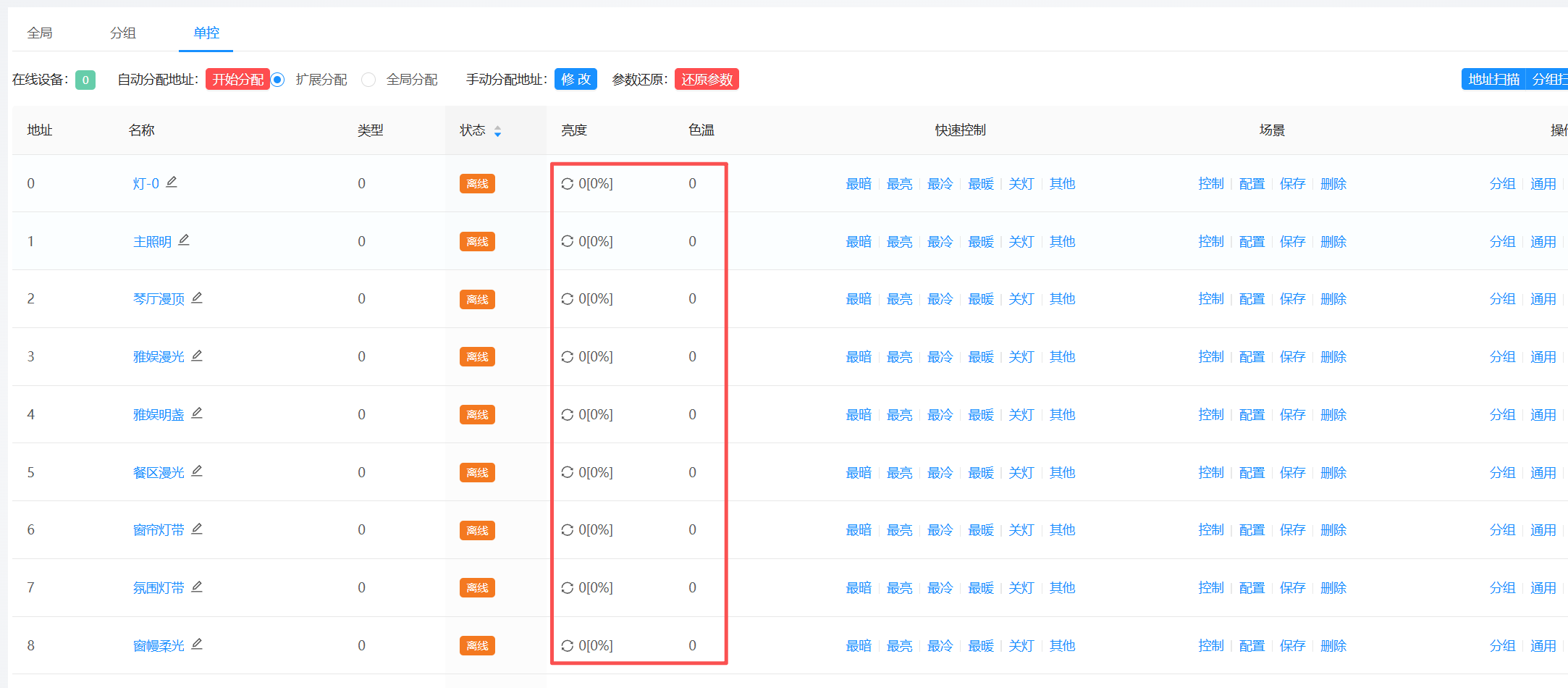The width and height of the screenshot is (1568, 688).
Task: Switch to the 全局 tab
Action: tap(40, 33)
